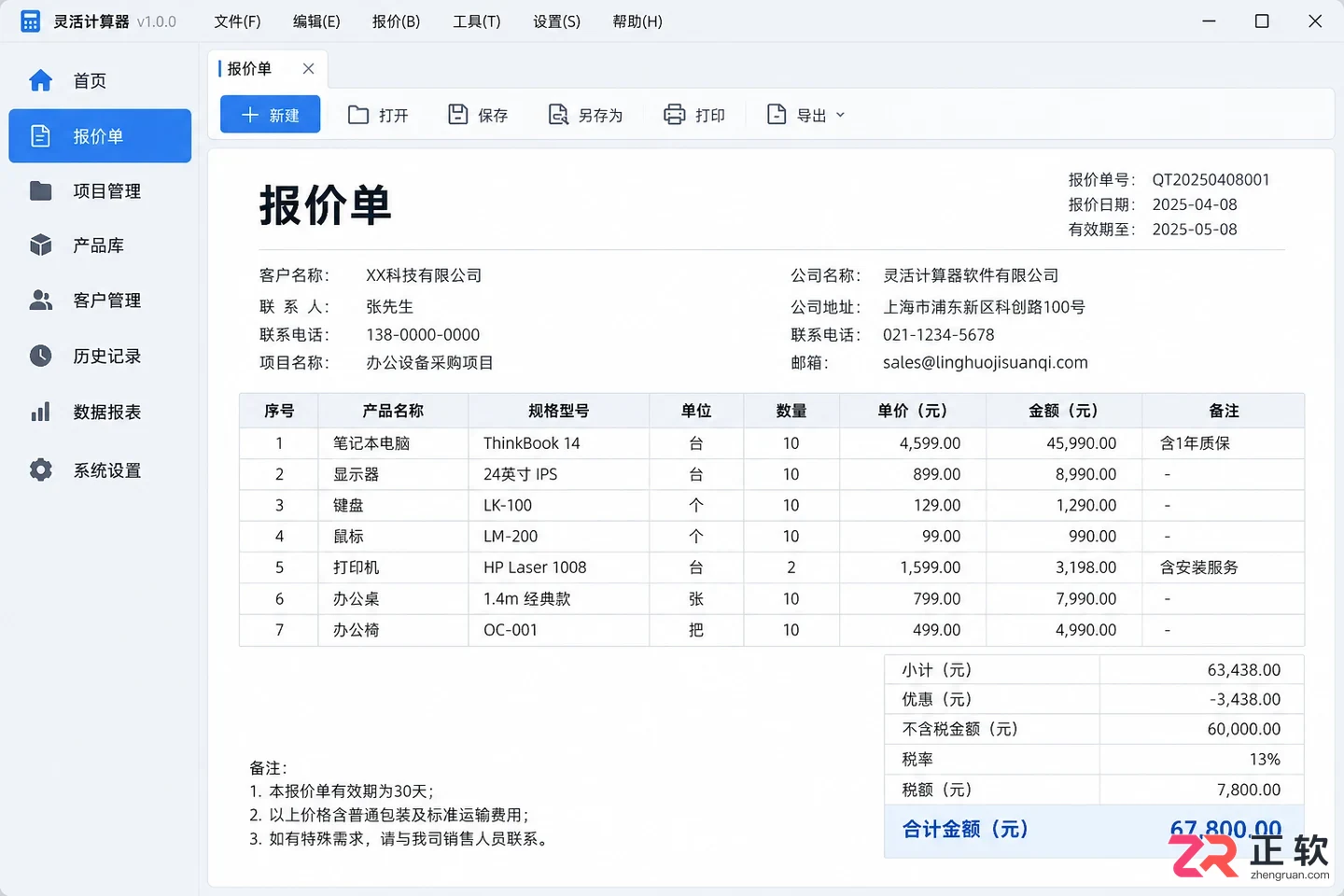Image resolution: width=1344 pixels, height=896 pixels.
Task: Expand the 导出 dropdown arrow
Action: (x=840, y=115)
